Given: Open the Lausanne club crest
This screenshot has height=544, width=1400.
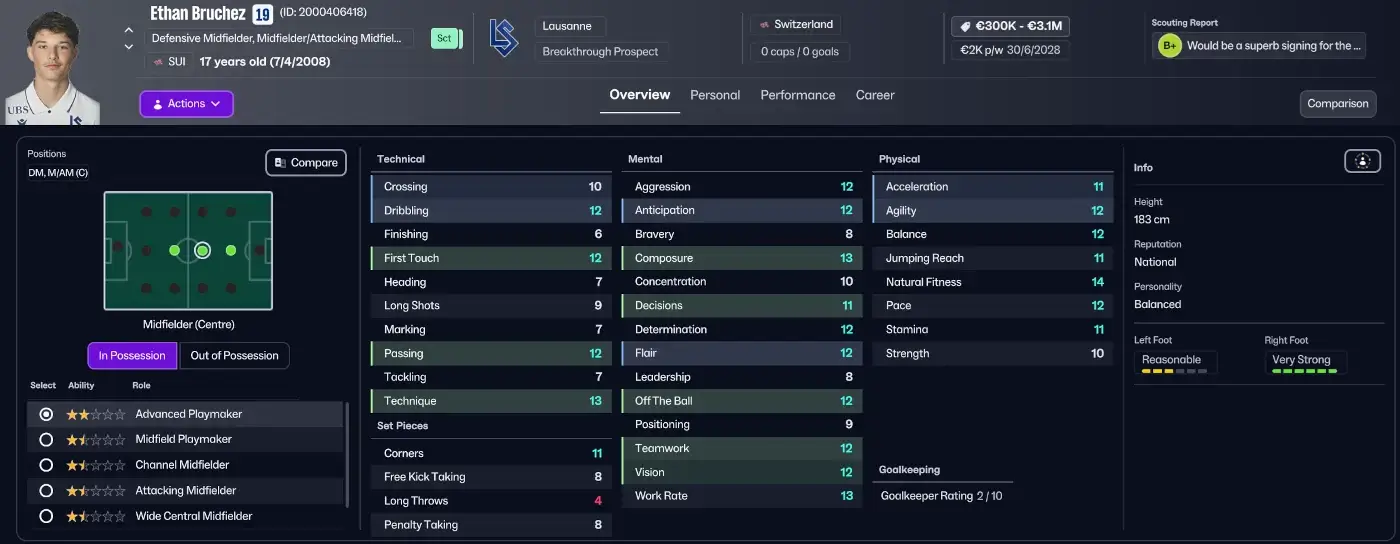Looking at the screenshot, I should click(x=503, y=38).
